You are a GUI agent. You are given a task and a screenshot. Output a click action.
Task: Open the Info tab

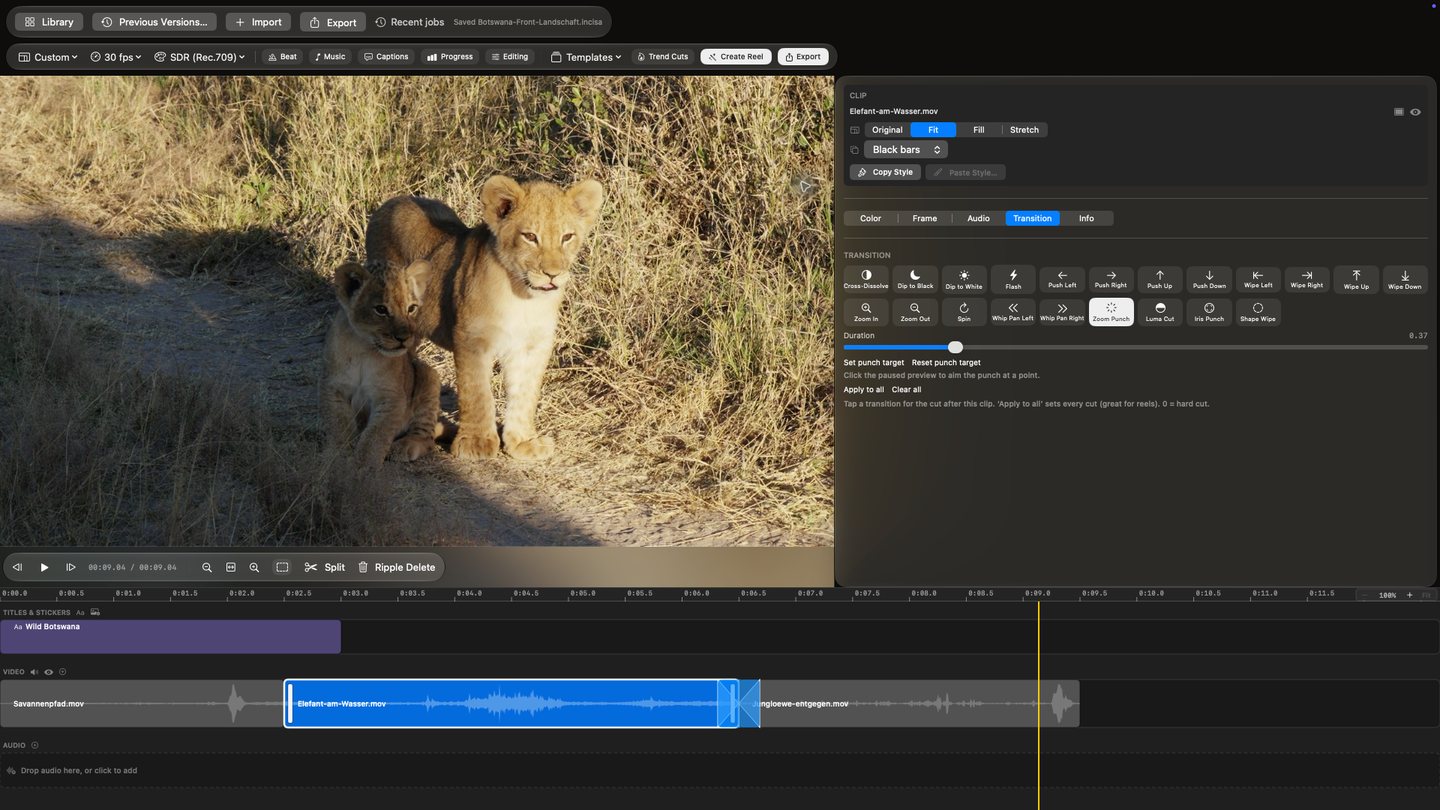click(x=1086, y=218)
